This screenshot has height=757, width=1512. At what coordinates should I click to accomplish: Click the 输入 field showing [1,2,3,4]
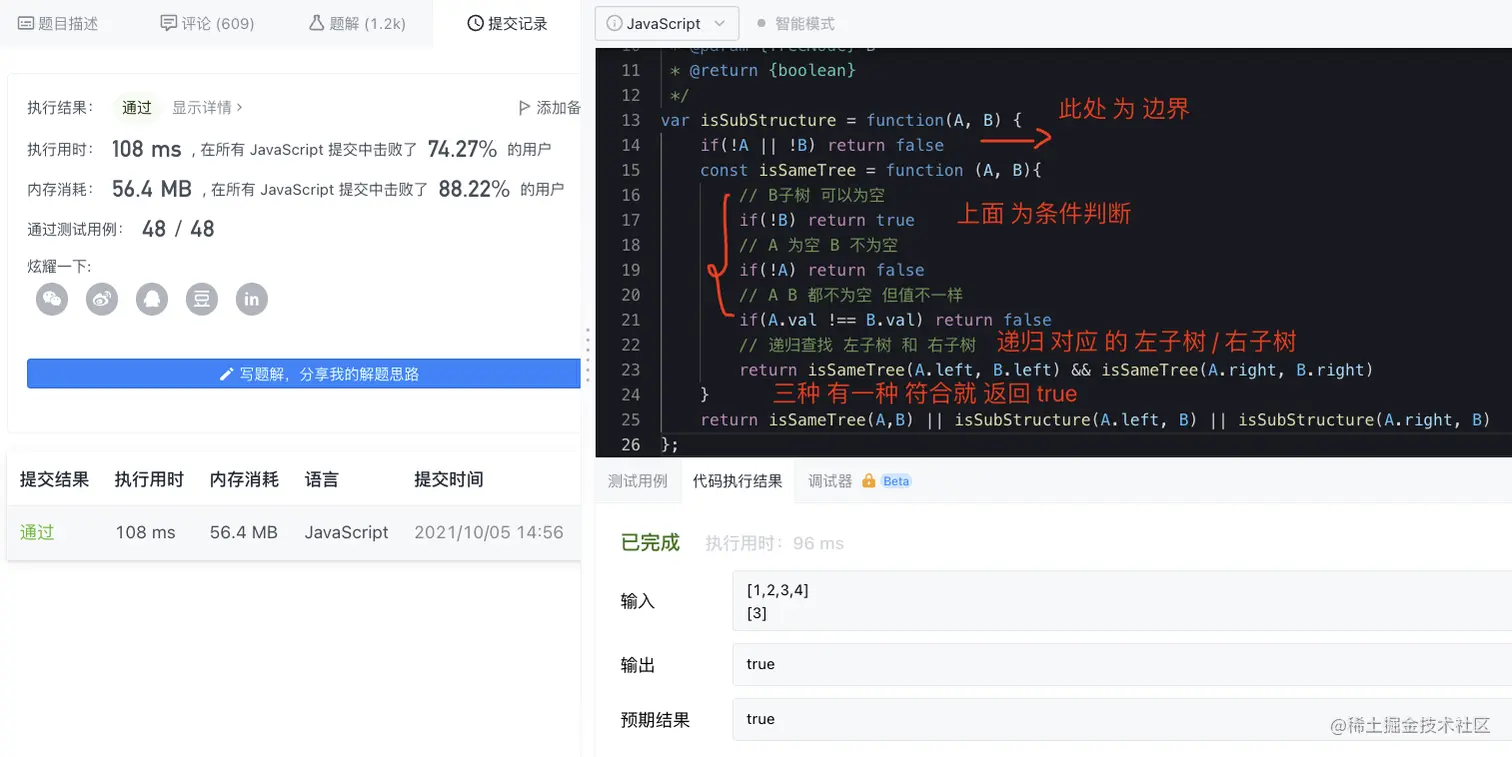point(1122,601)
